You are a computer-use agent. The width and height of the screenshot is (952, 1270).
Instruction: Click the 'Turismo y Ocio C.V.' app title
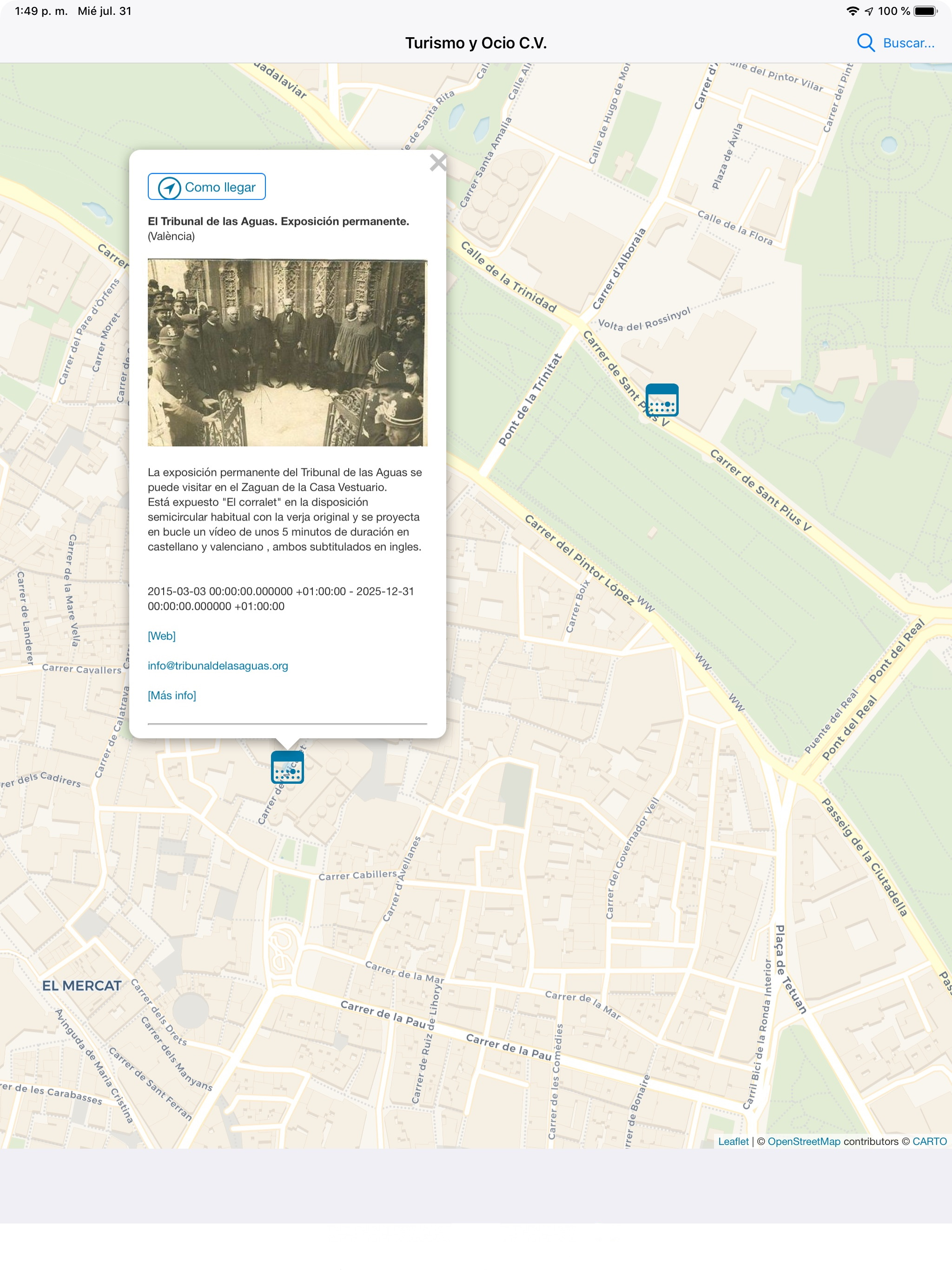coord(476,43)
